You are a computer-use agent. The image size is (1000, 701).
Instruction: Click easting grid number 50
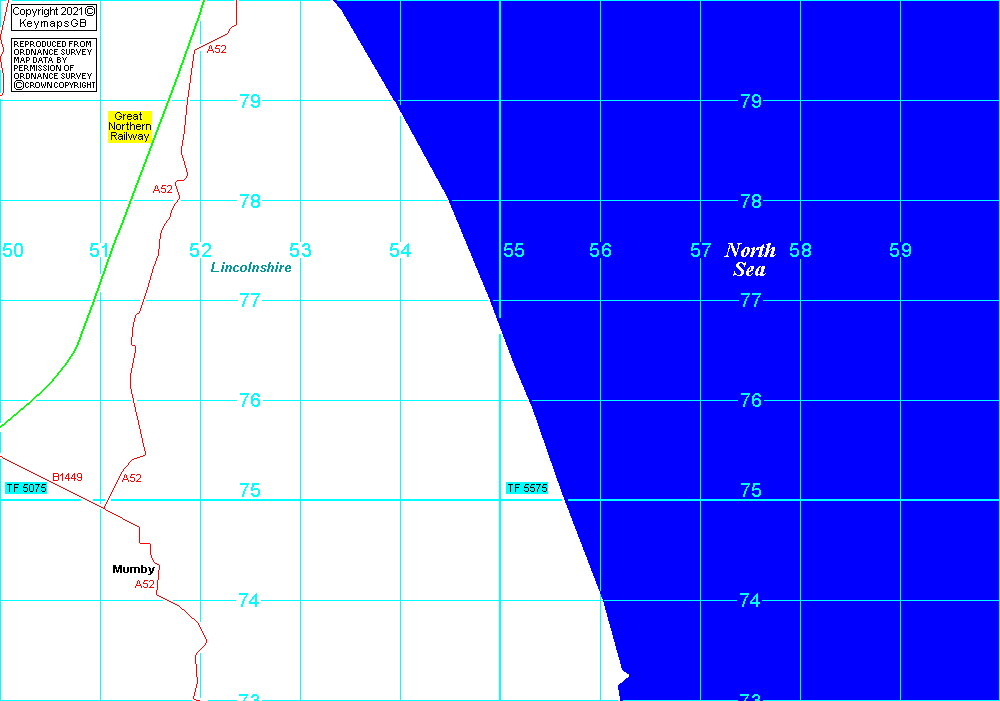(x=13, y=250)
